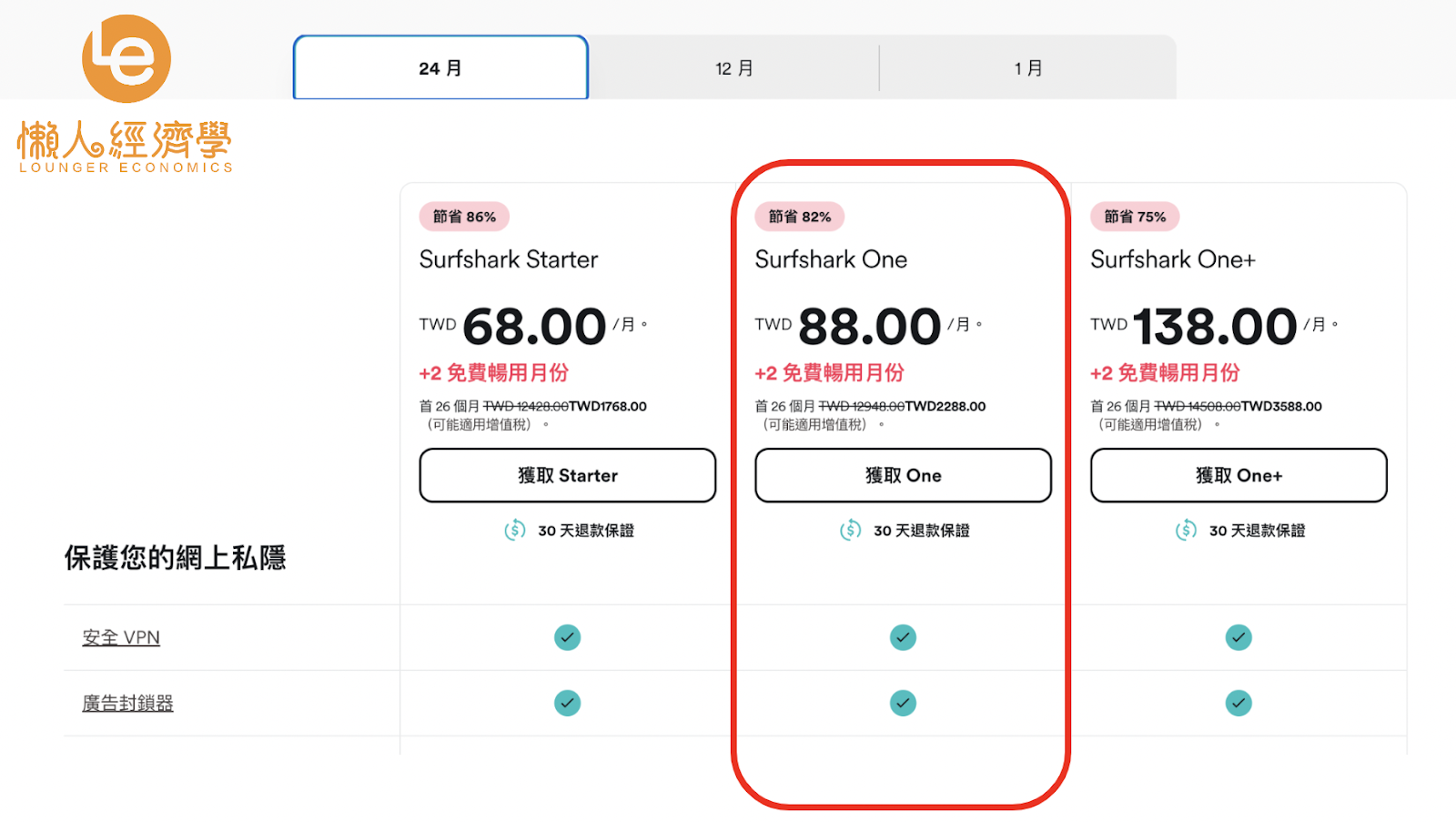Viewport: 1456px width, 822px height.
Task: Click the 節省 86% badge
Action: tap(464, 217)
